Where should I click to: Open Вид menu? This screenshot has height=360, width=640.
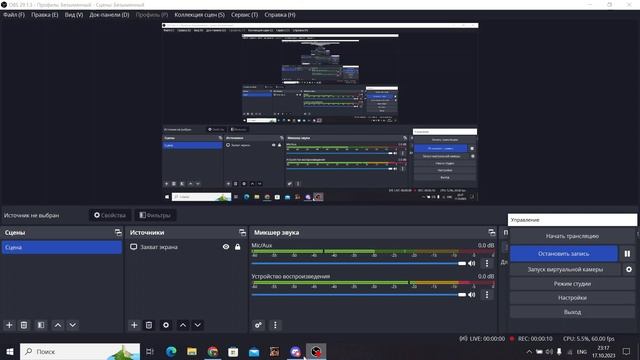pyautogui.click(x=74, y=15)
